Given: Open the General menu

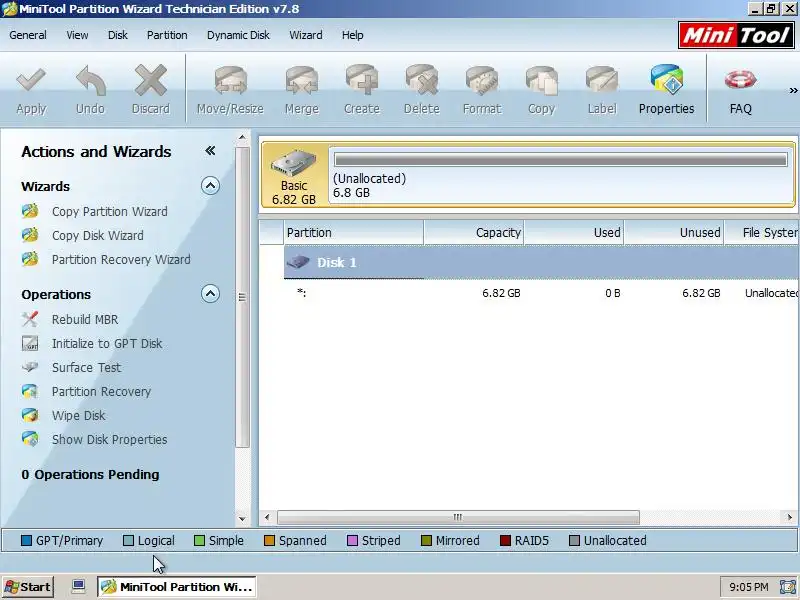Looking at the screenshot, I should (x=28, y=35).
